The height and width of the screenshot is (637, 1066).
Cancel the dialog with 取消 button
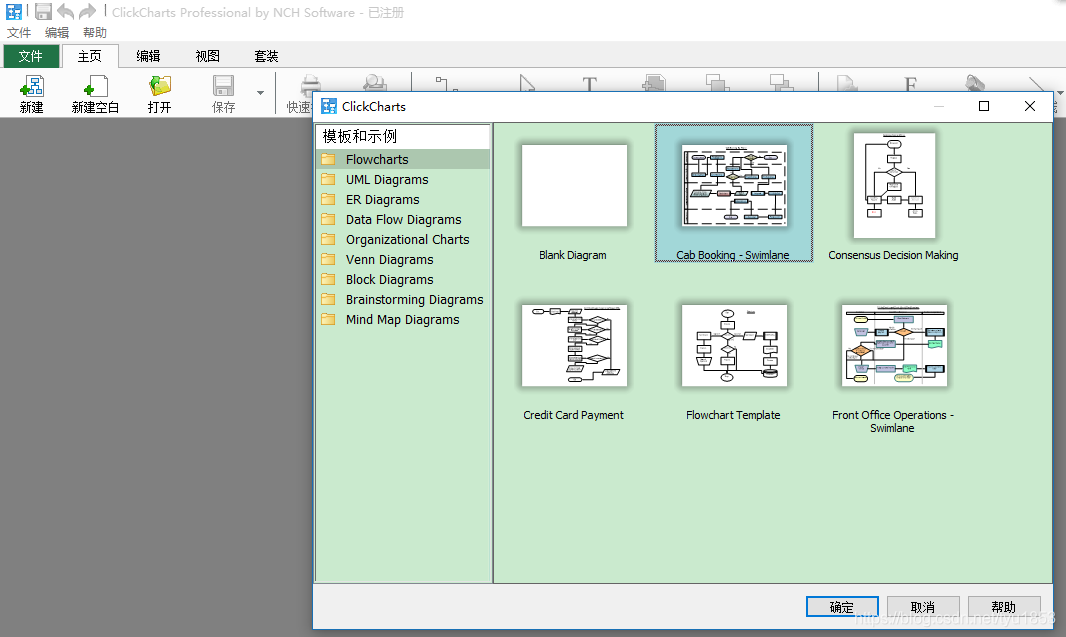pyautogui.click(x=923, y=606)
